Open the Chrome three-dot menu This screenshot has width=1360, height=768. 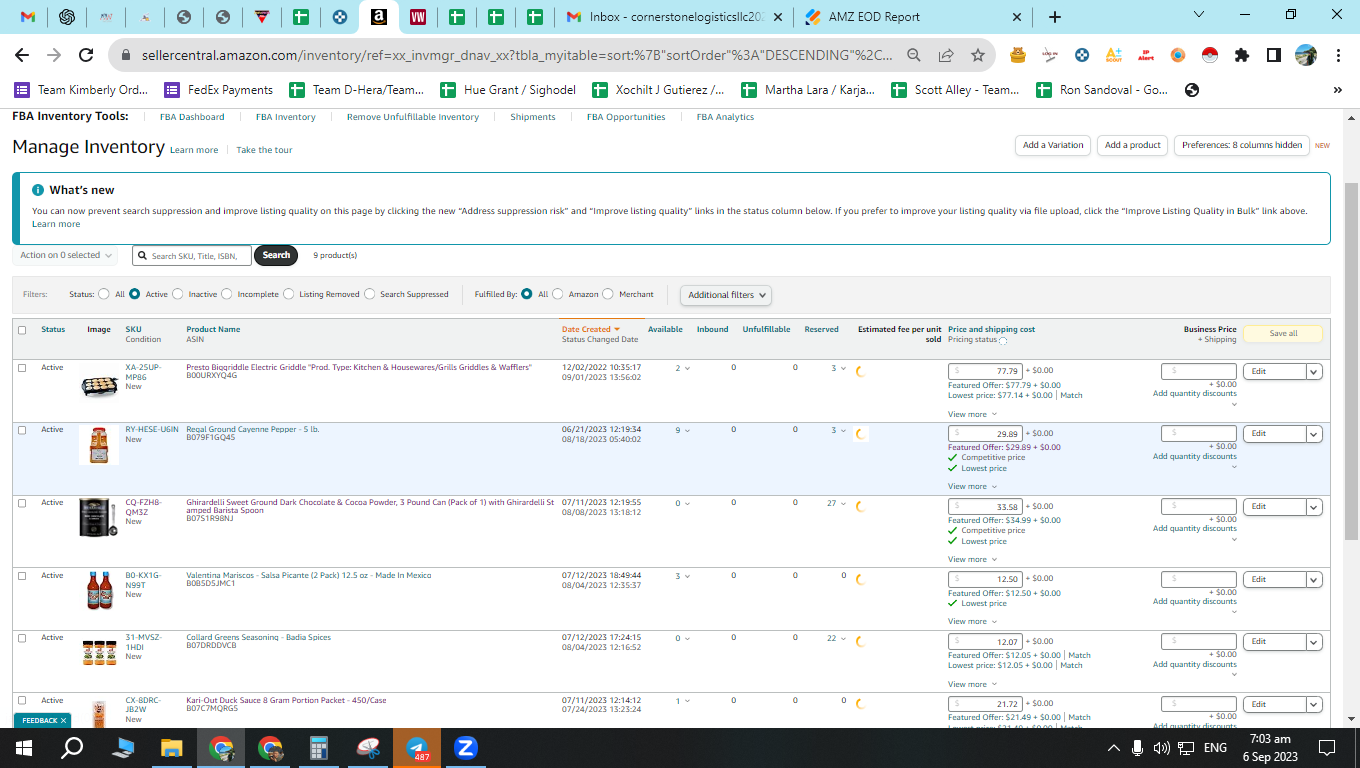click(x=1339, y=55)
